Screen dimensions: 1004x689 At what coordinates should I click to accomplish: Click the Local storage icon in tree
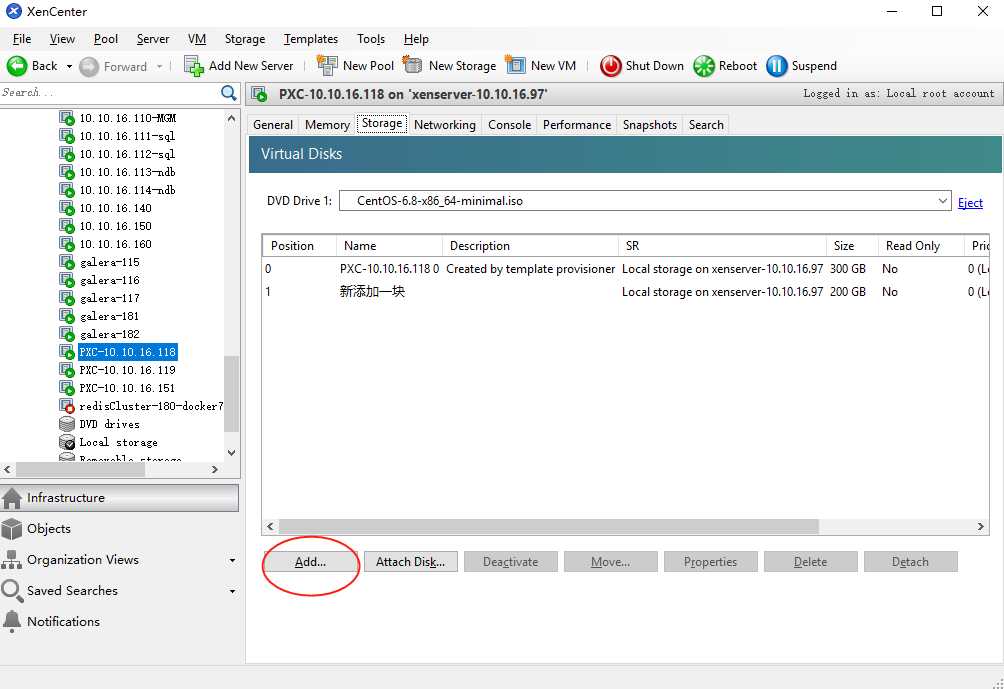67,442
